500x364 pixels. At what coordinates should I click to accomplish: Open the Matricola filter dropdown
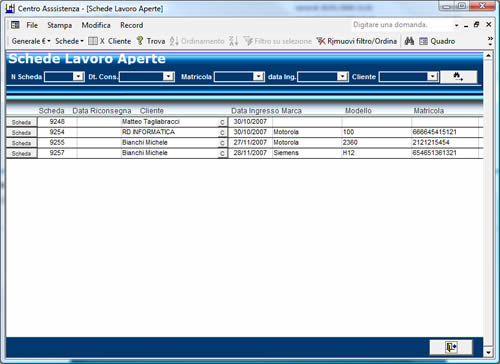[258, 77]
